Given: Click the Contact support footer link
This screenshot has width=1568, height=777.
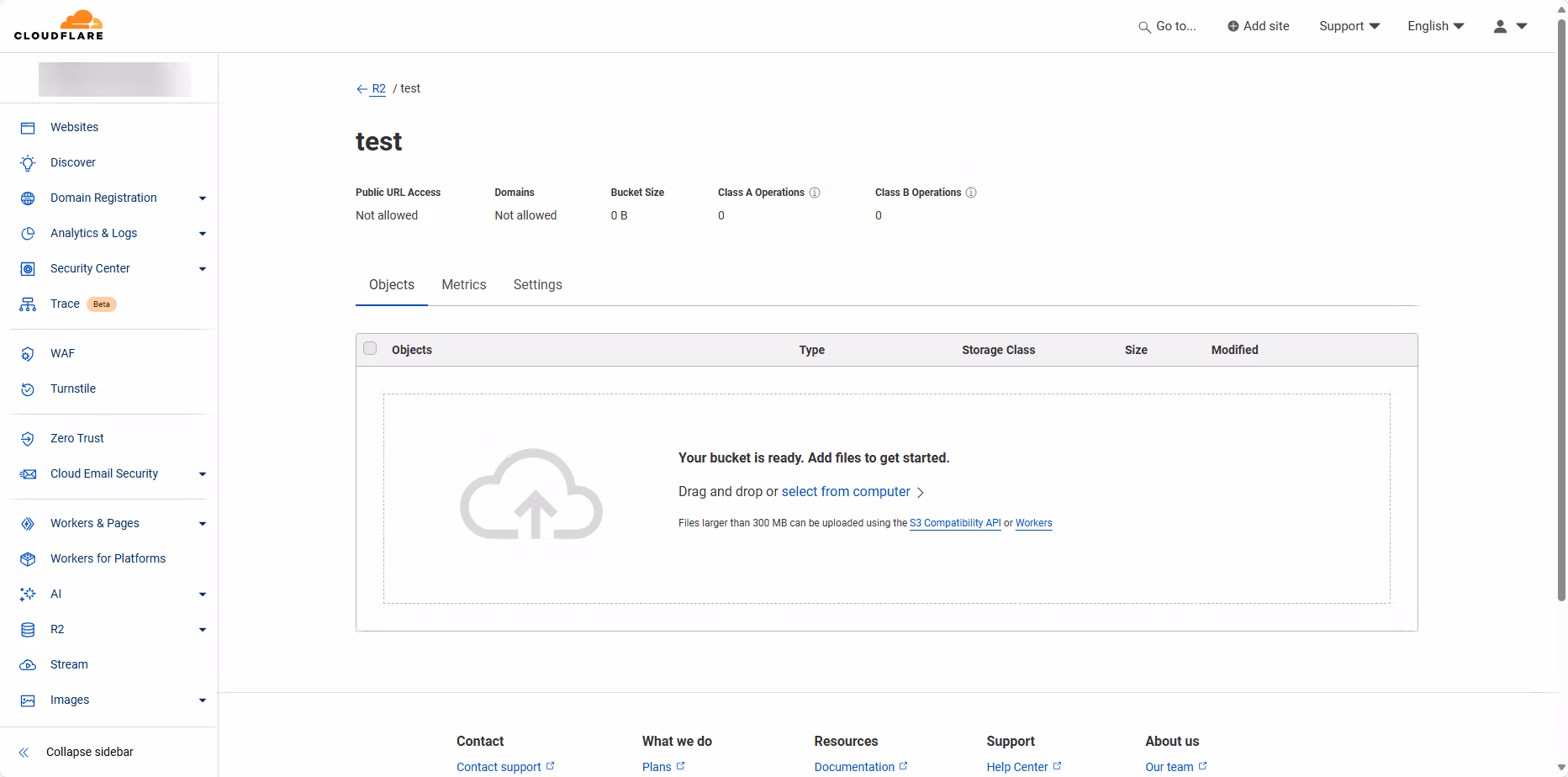Looking at the screenshot, I should [505, 767].
